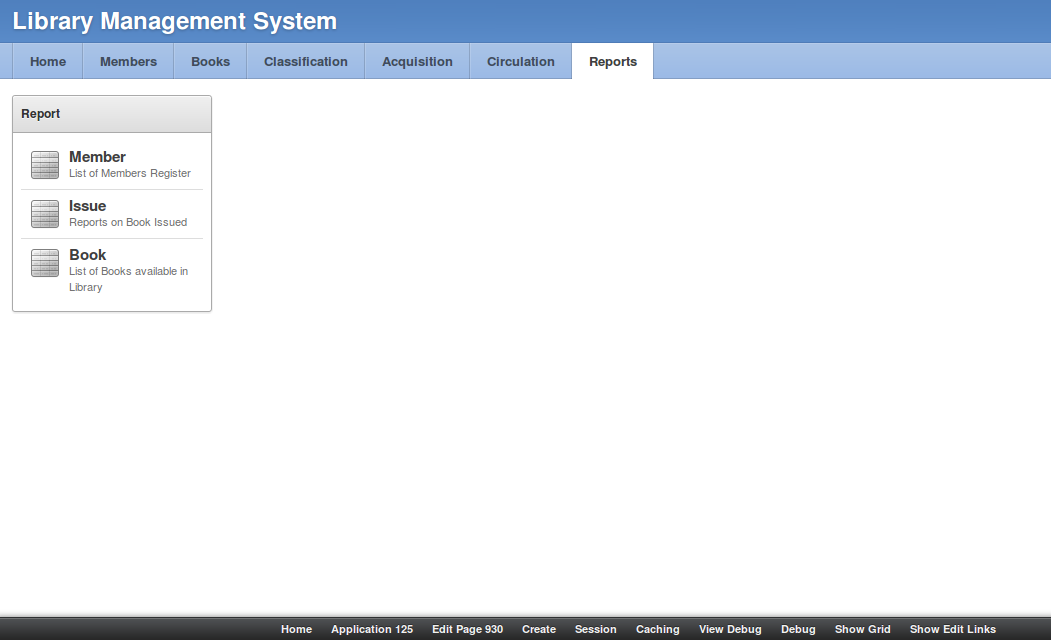Switch to the Members tab
This screenshot has height=640, width=1051.
click(128, 62)
